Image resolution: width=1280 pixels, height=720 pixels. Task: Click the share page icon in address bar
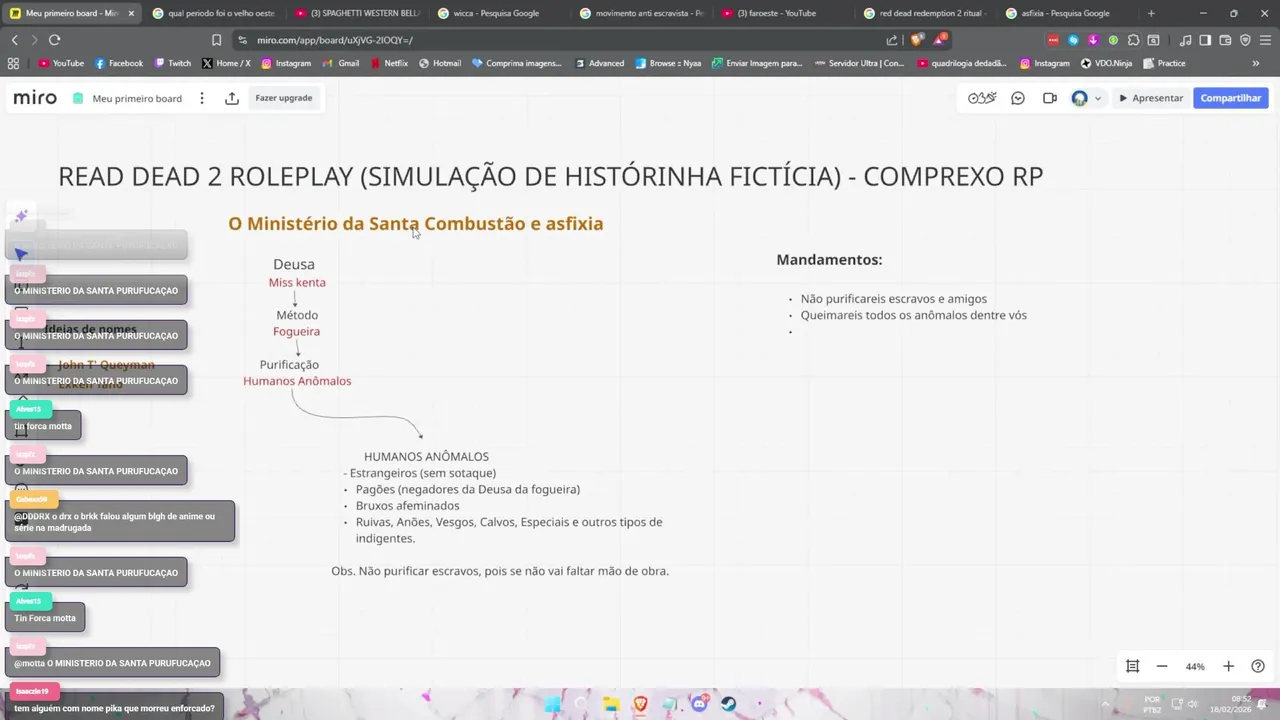point(892,40)
